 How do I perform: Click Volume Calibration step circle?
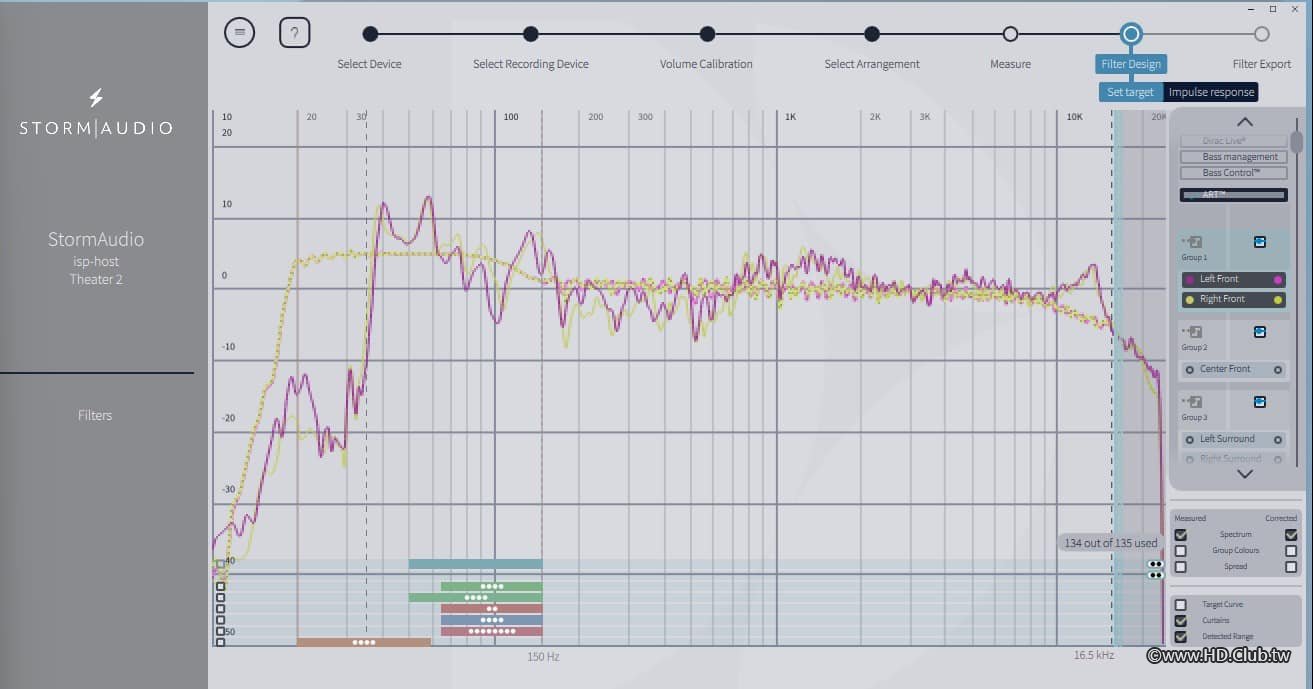click(x=707, y=34)
